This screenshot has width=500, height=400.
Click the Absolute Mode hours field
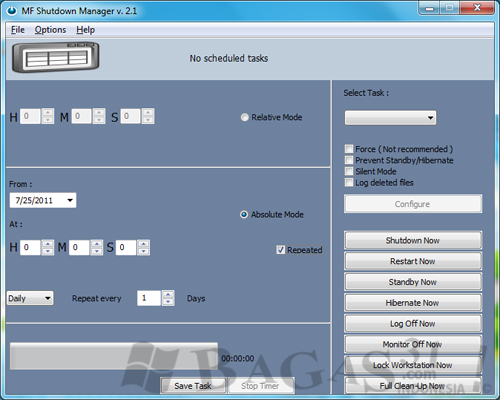[x=30, y=247]
